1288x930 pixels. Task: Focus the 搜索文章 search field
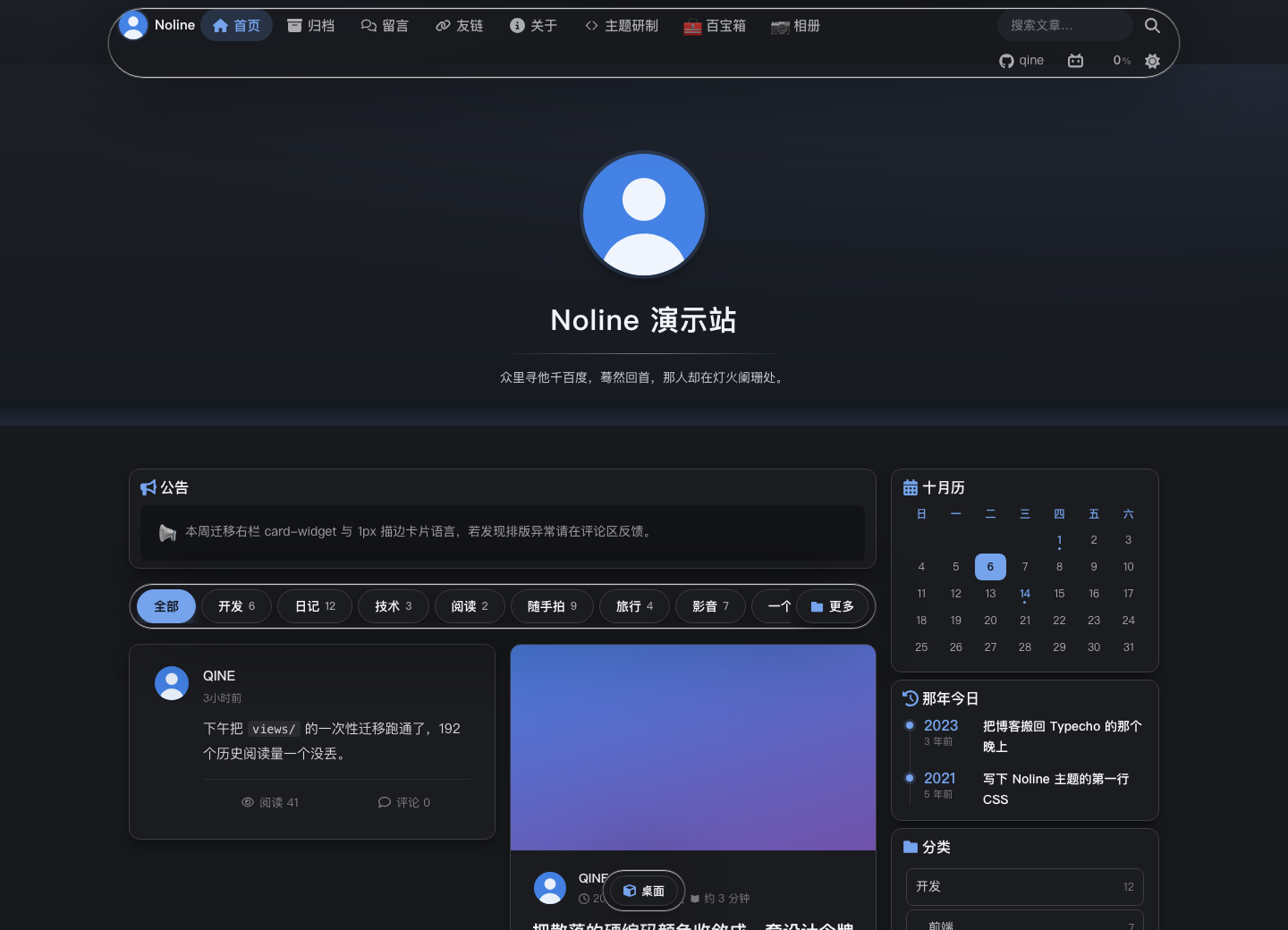[1064, 26]
